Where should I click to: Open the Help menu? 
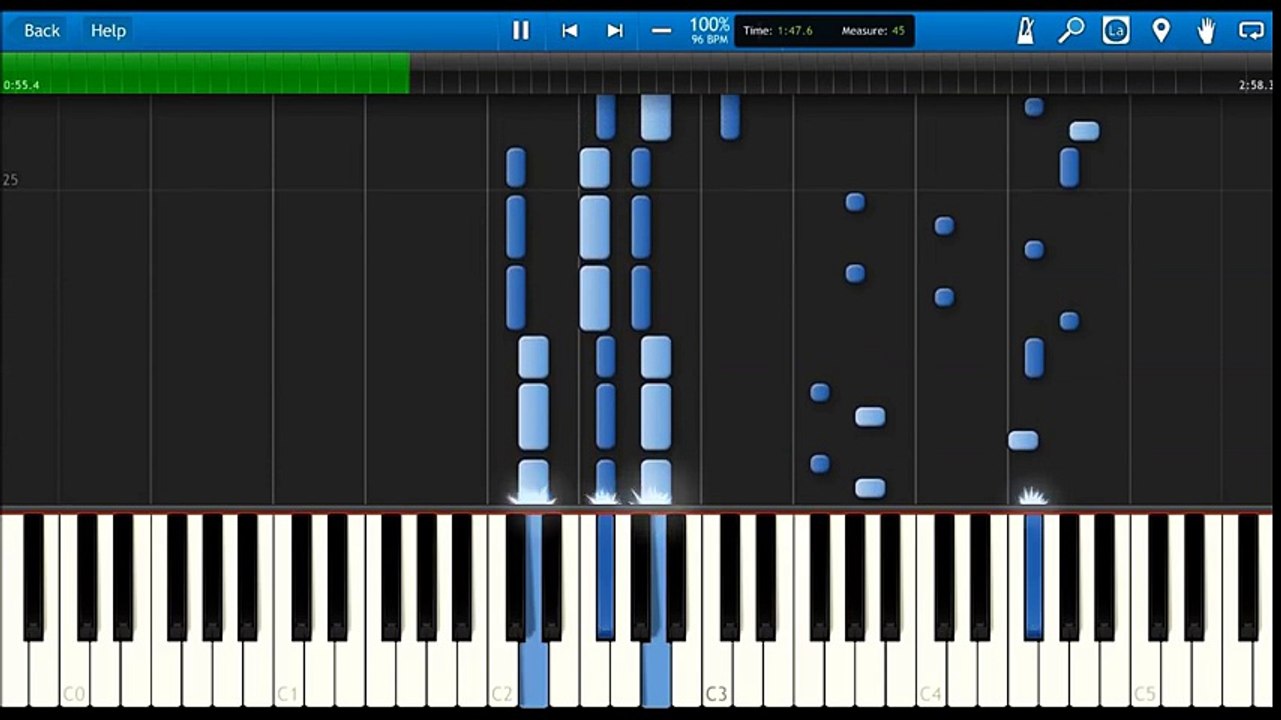pos(108,30)
